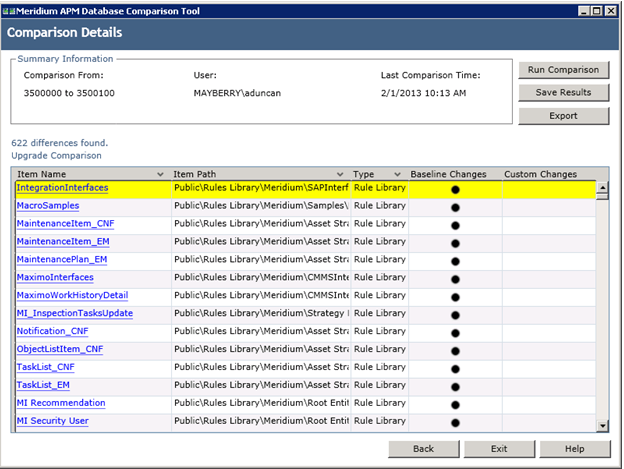Select the Strategy path cell of MI_InspectionTasksUpdate
The image size is (624, 469).
pyautogui.click(x=261, y=313)
